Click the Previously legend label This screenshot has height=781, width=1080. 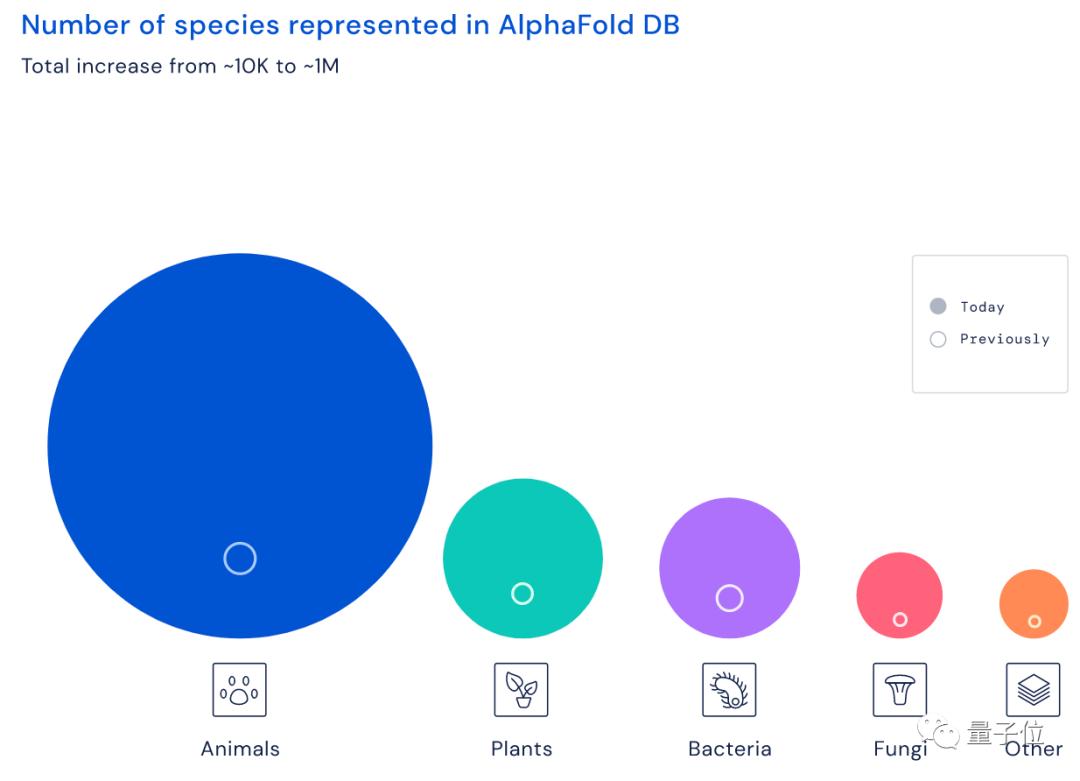[x=1004, y=339]
